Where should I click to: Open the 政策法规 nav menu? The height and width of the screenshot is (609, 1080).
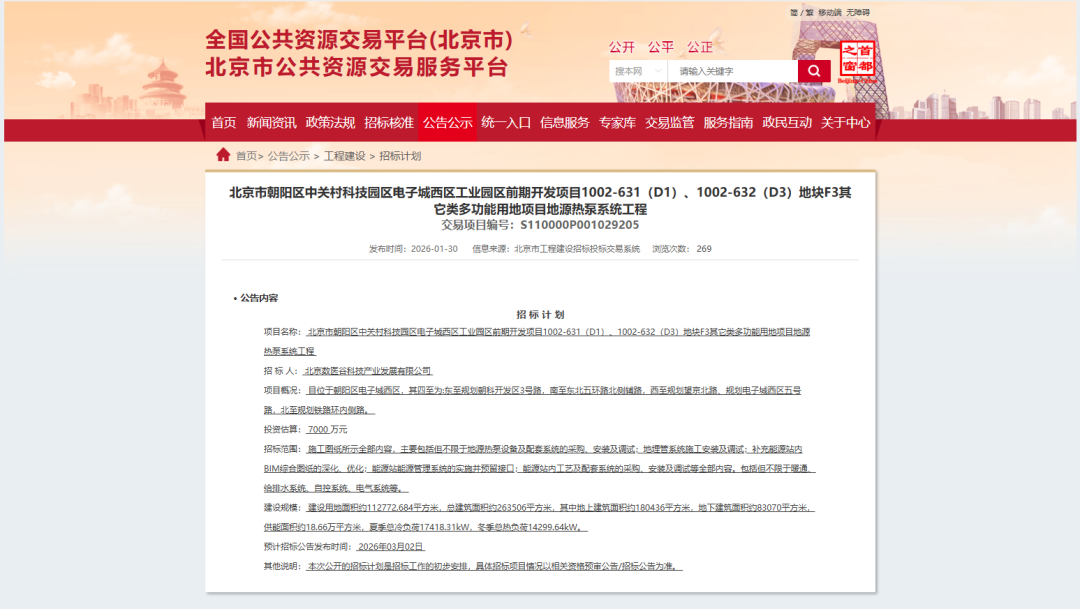point(330,123)
